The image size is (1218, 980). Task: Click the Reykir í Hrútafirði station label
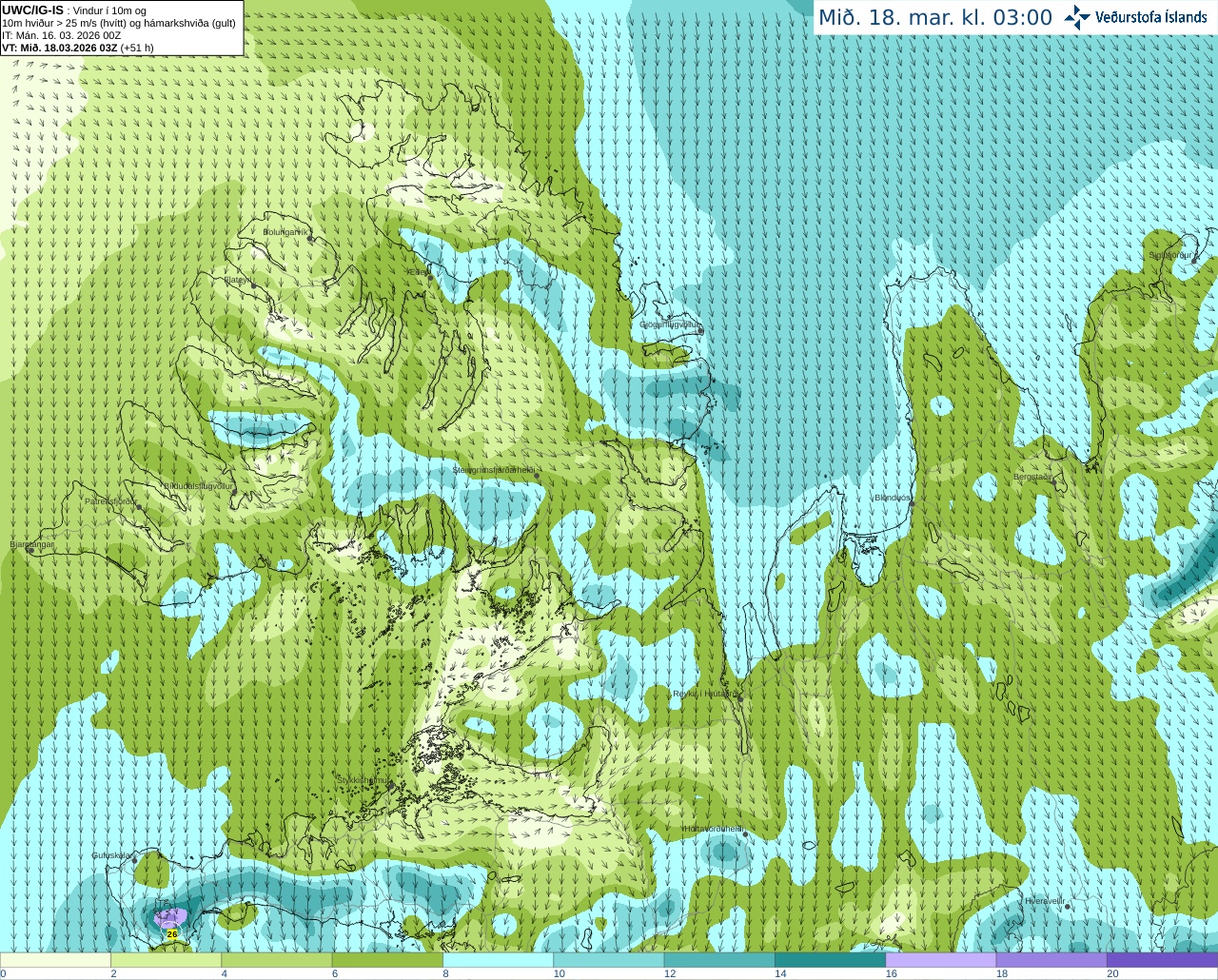coord(705,694)
